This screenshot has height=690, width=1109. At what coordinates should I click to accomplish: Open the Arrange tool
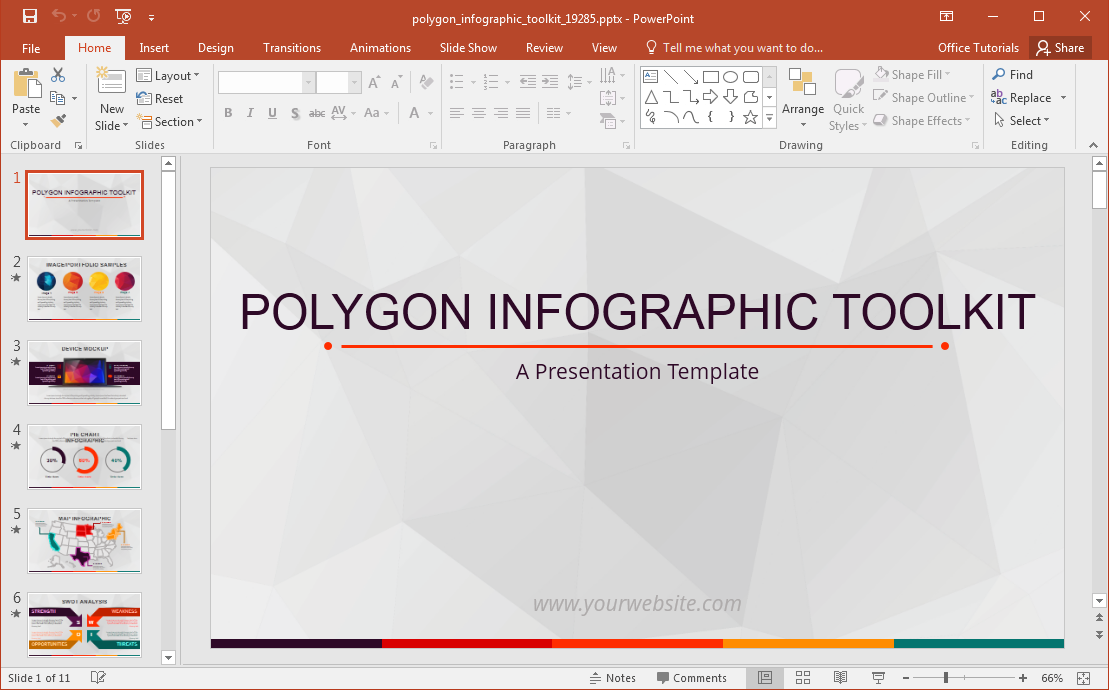[x=803, y=99]
